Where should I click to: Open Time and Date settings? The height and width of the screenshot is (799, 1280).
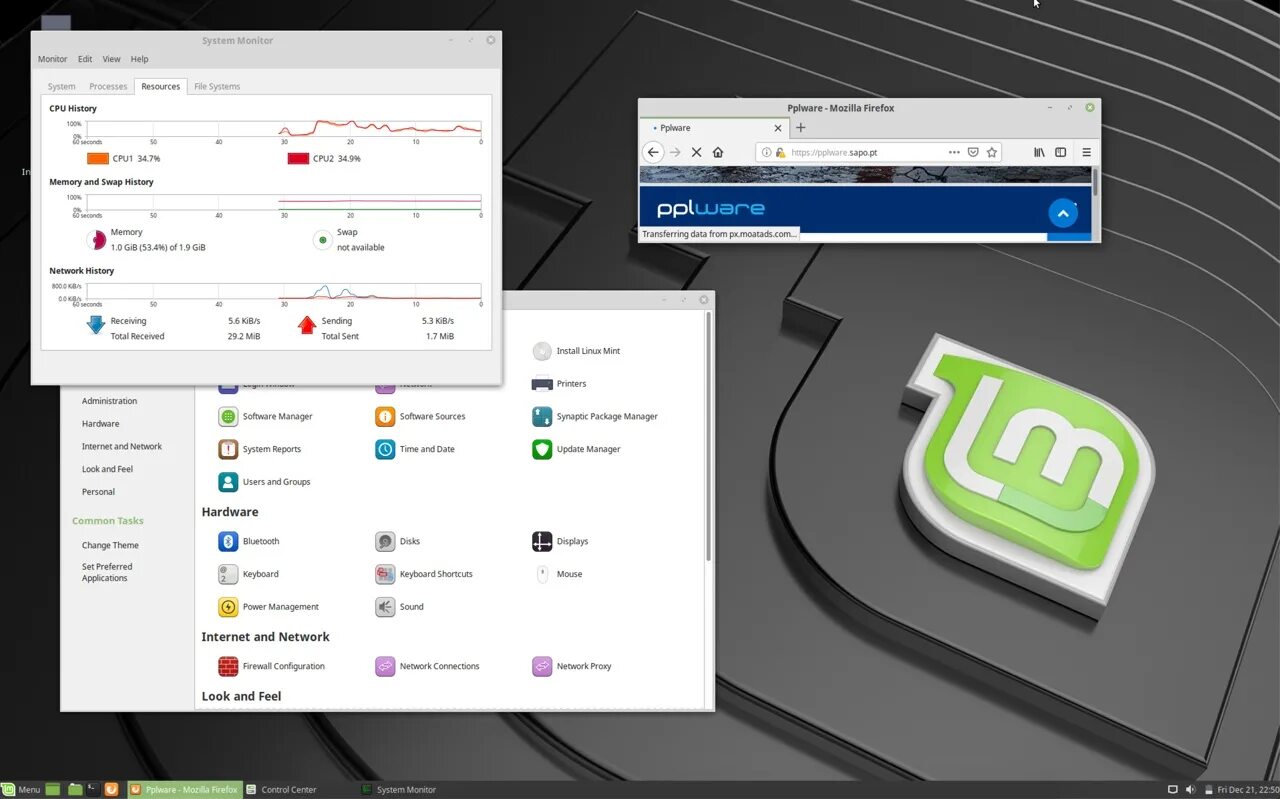tap(415, 449)
